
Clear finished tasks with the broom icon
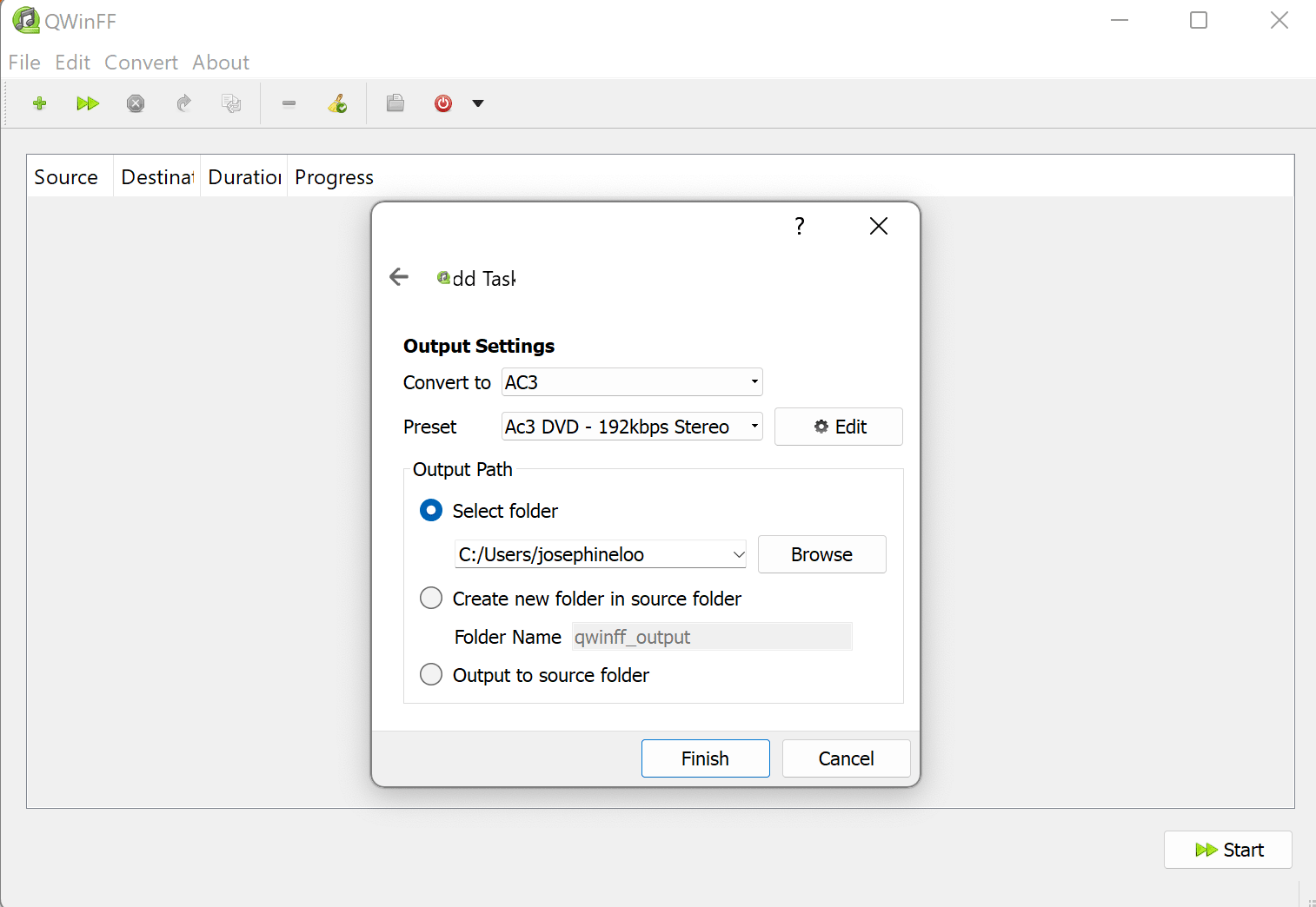point(337,103)
